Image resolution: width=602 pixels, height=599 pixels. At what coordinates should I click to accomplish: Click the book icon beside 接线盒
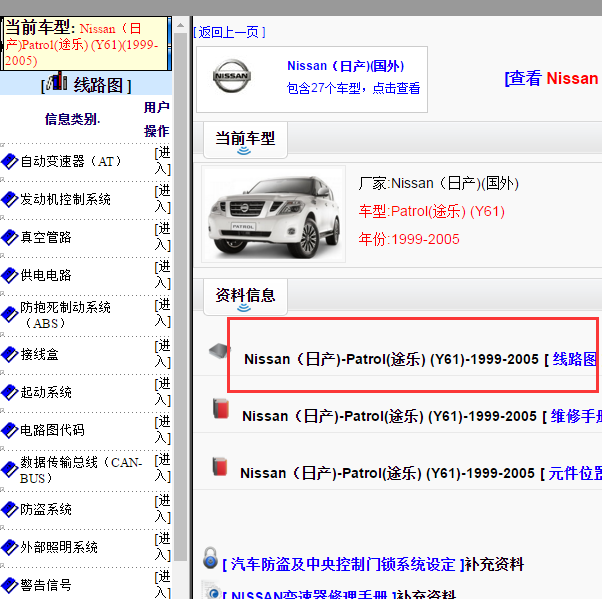(10, 354)
